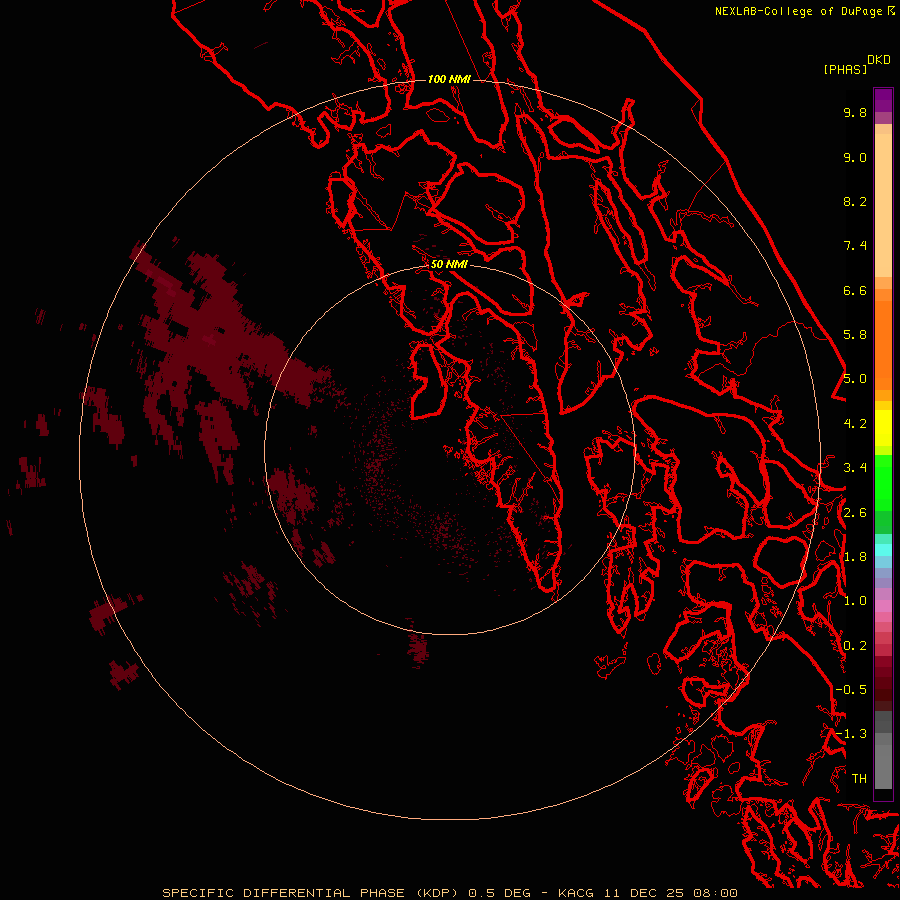Click the "08:00" time stamp in the footer
900x900 pixels.
click(x=715, y=893)
